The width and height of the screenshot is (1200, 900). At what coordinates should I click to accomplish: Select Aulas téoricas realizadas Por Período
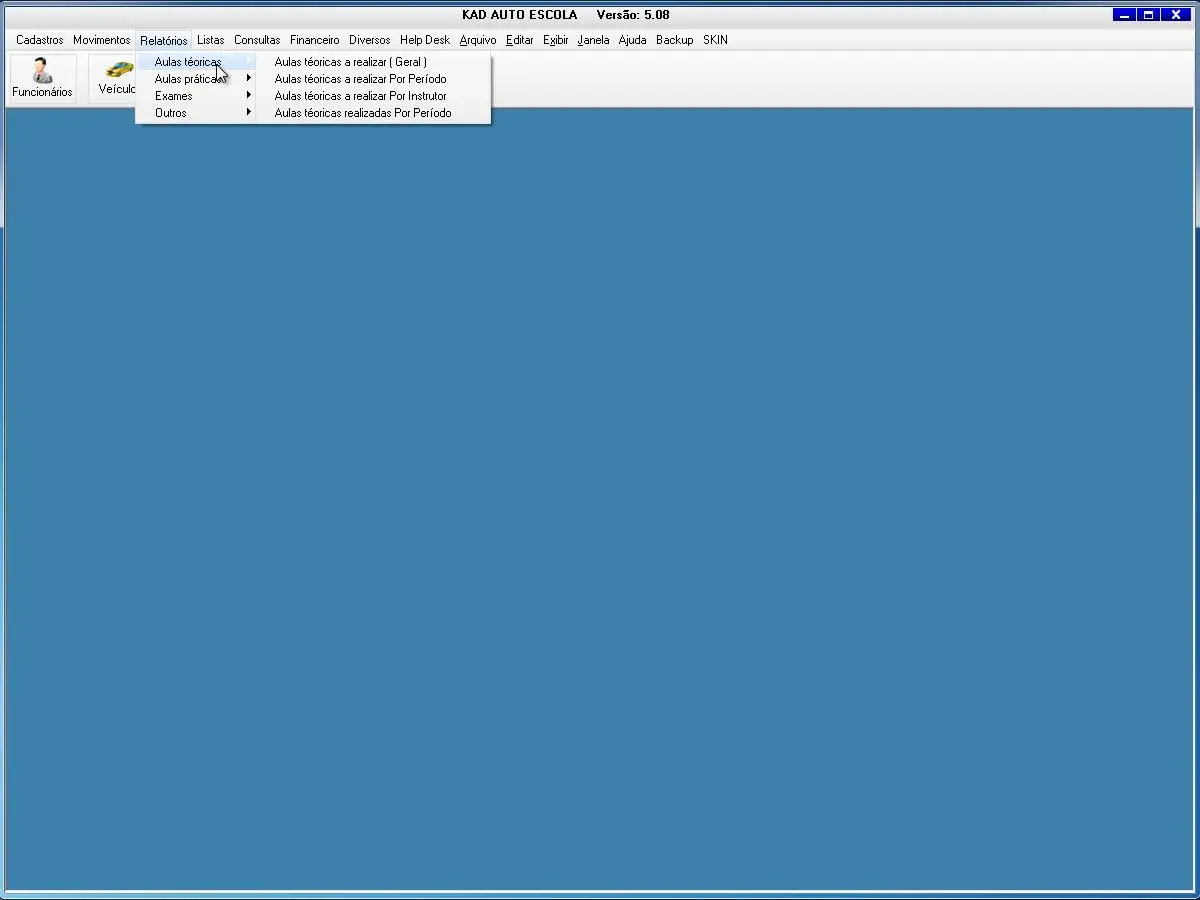[x=363, y=113]
